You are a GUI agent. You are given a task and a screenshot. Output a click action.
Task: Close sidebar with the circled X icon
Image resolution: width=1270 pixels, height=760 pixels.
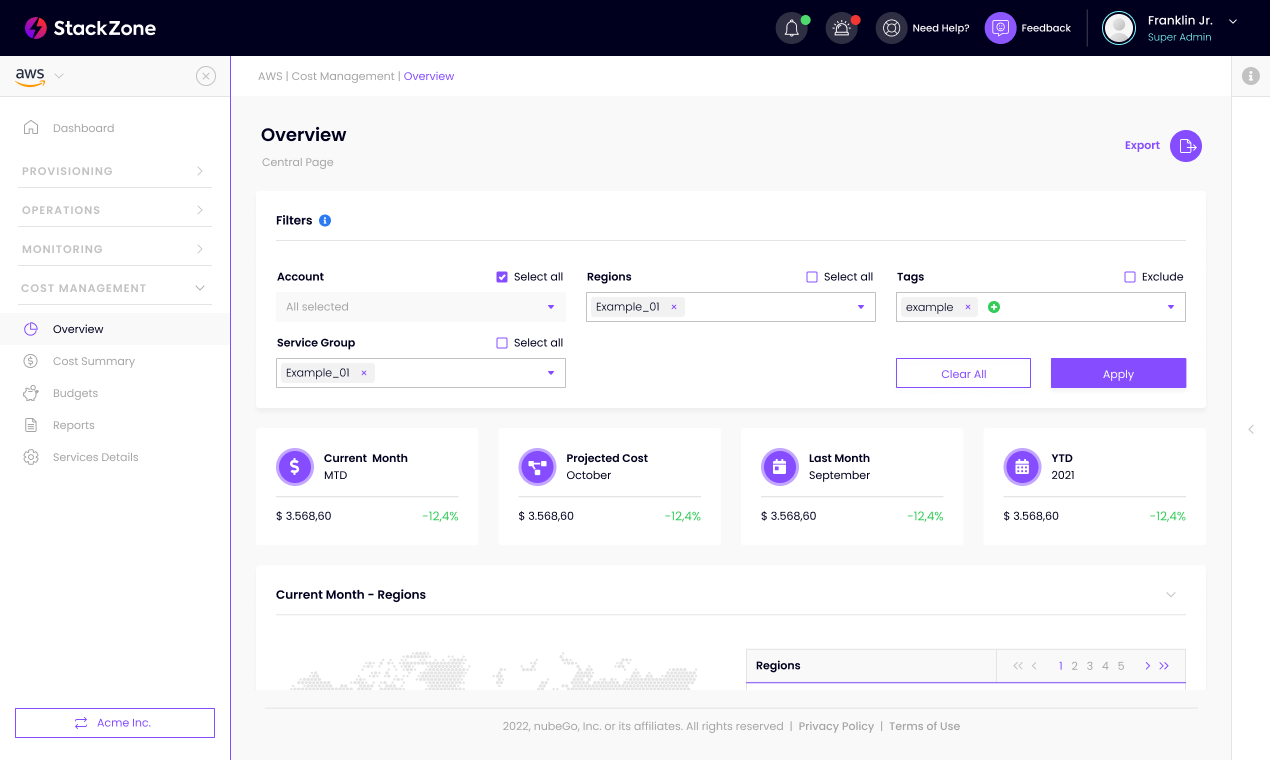206,76
